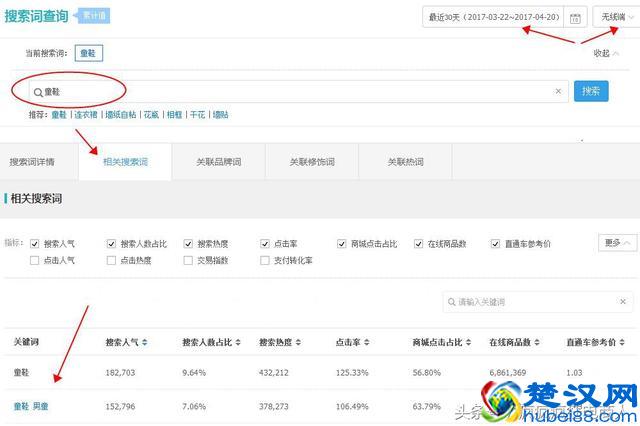
Task: Open the 关联热词 tab
Action: tap(405, 162)
